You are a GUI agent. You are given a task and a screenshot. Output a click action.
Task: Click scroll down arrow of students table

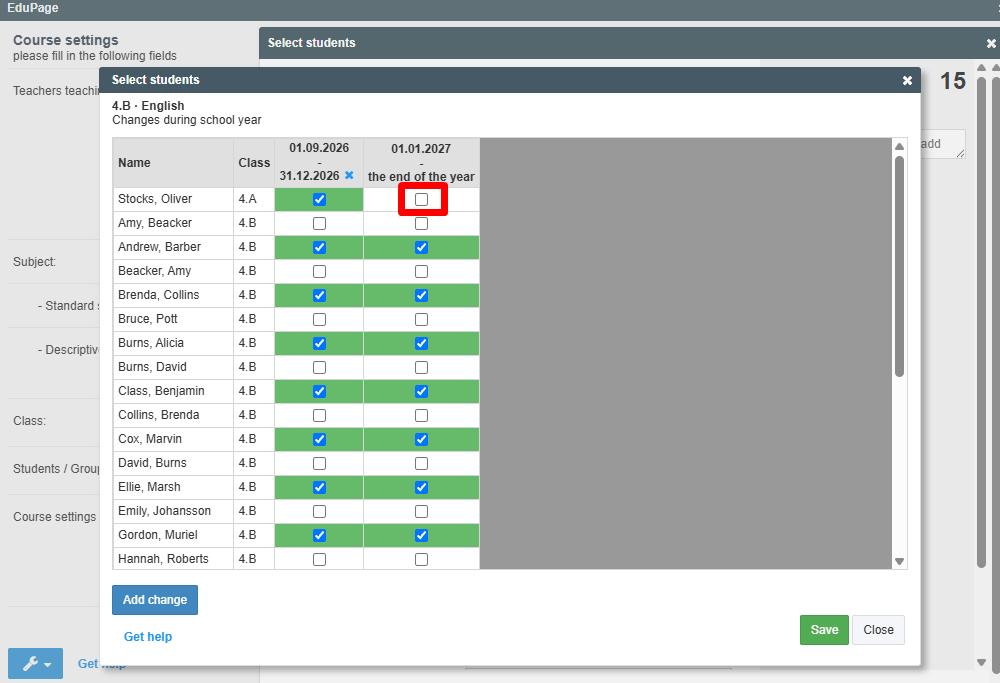[899, 561]
